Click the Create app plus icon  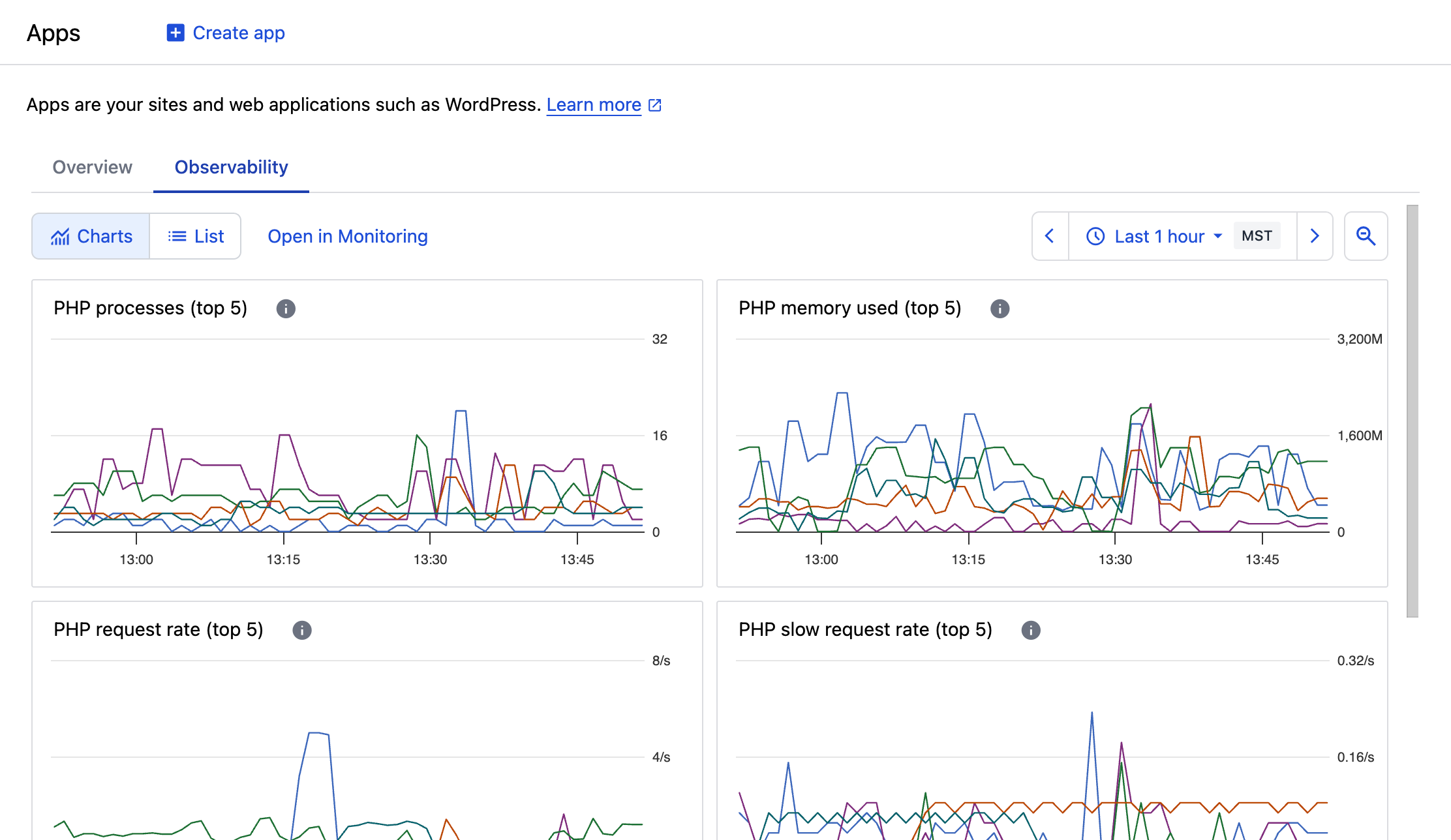[x=175, y=33]
